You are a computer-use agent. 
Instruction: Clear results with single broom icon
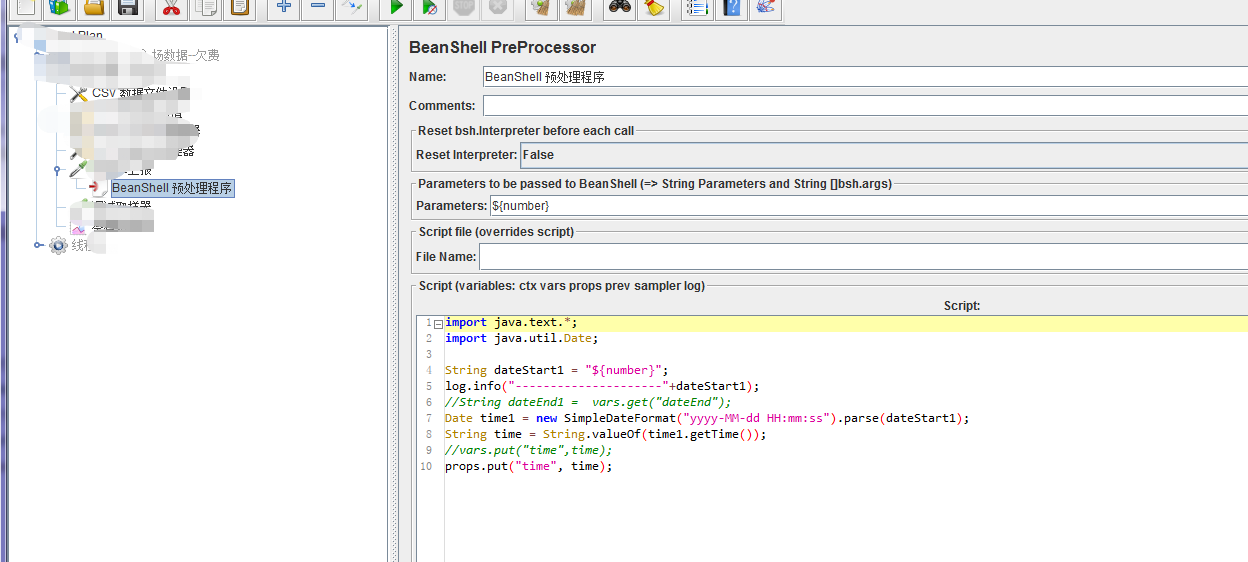pos(541,8)
